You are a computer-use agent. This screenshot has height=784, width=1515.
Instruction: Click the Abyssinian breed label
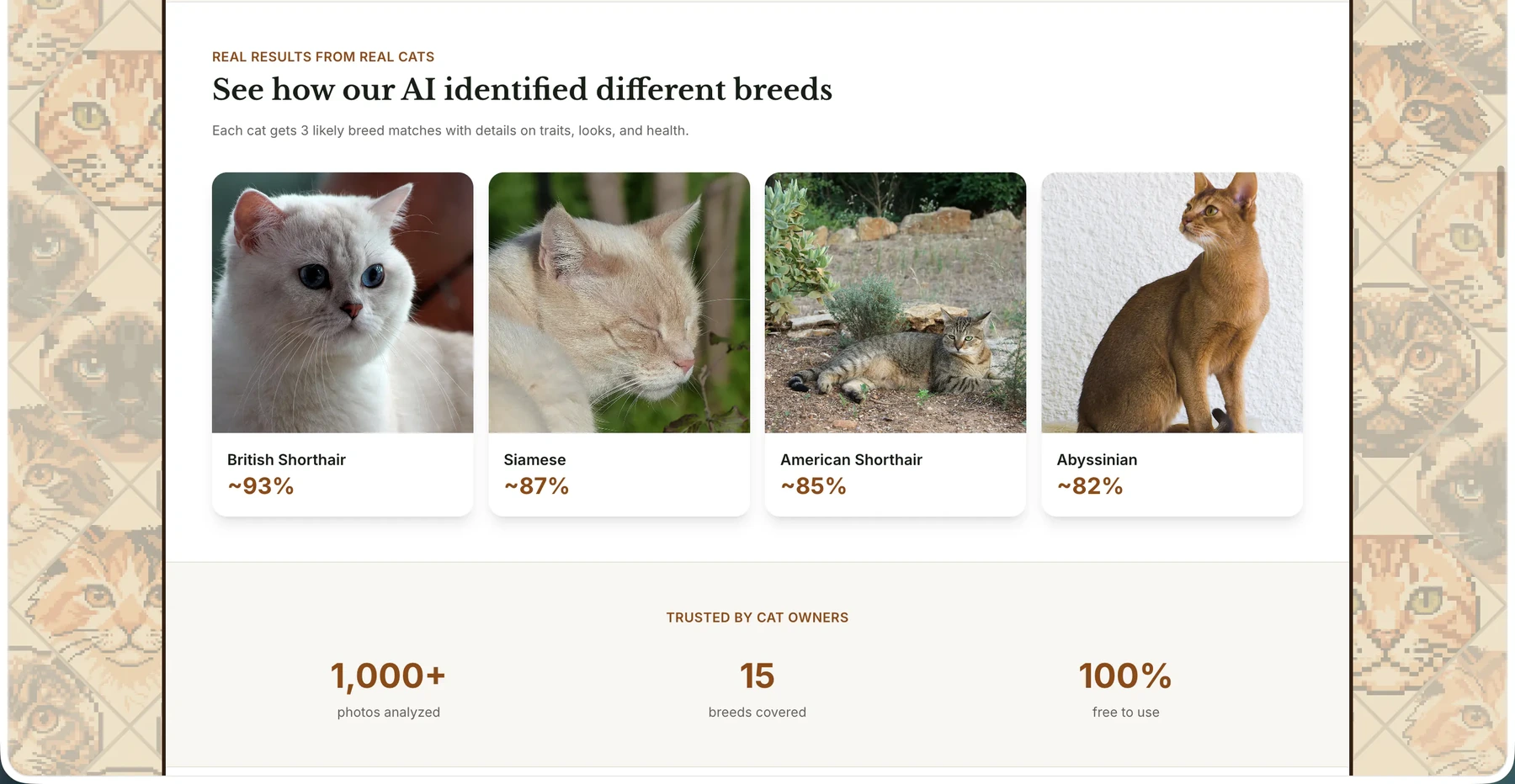pos(1097,460)
